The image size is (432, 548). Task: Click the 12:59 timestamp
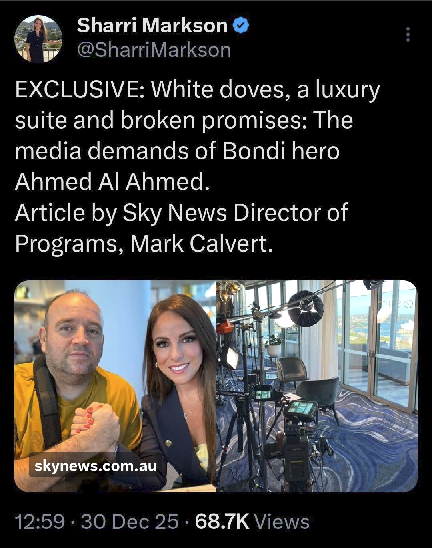click(40, 522)
